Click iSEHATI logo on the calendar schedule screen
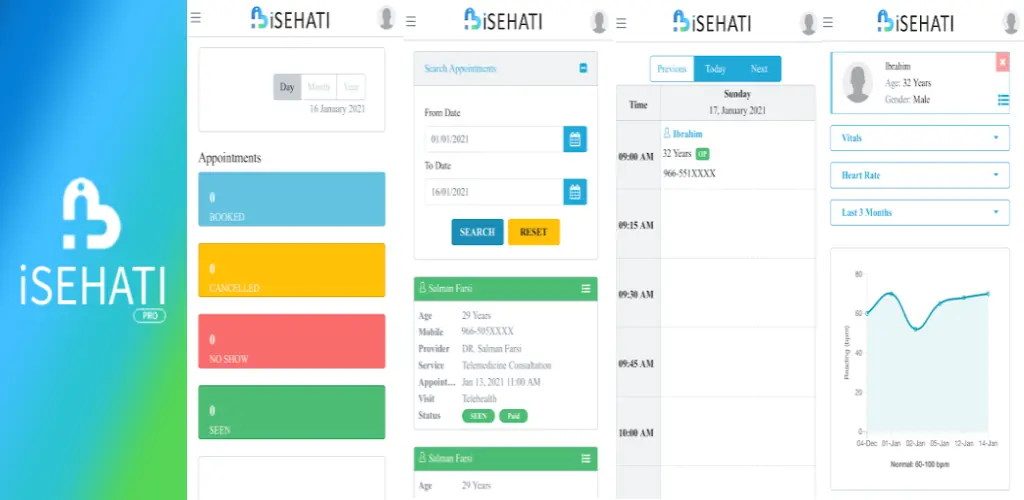The height and width of the screenshot is (500, 1024). click(712, 22)
